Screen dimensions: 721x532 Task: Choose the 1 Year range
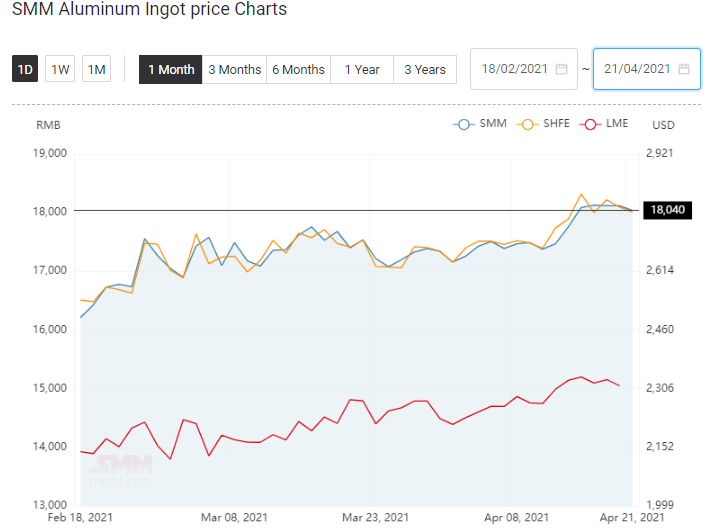point(362,69)
